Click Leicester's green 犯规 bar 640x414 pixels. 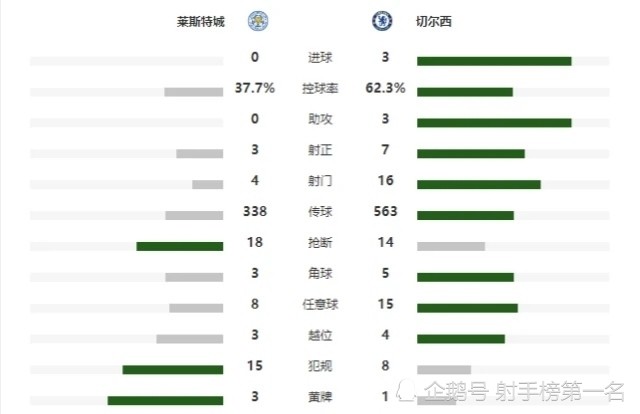pyautogui.click(x=173, y=369)
